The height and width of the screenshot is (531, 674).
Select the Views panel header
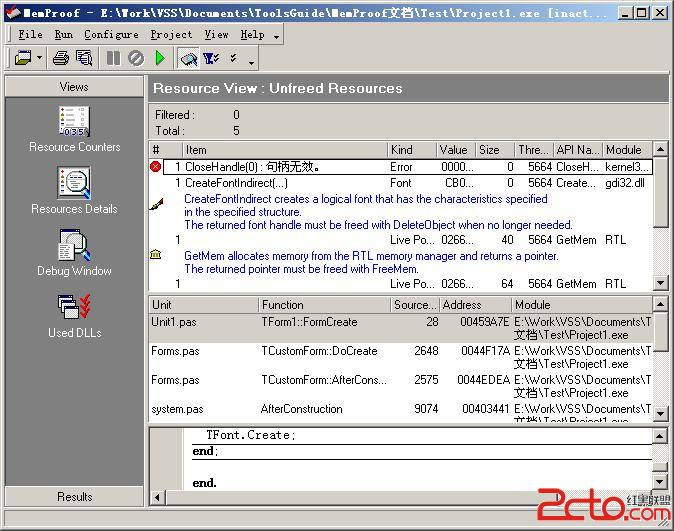click(74, 87)
